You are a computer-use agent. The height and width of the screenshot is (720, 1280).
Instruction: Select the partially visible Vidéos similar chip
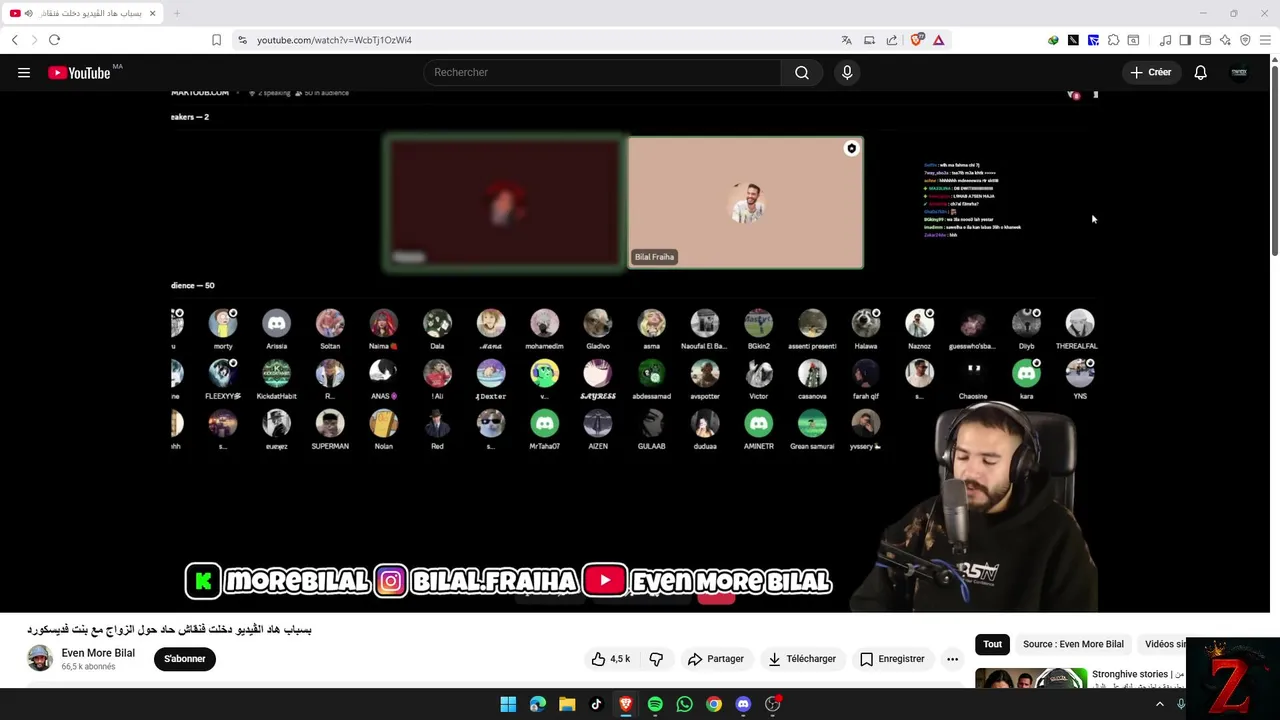1164,644
